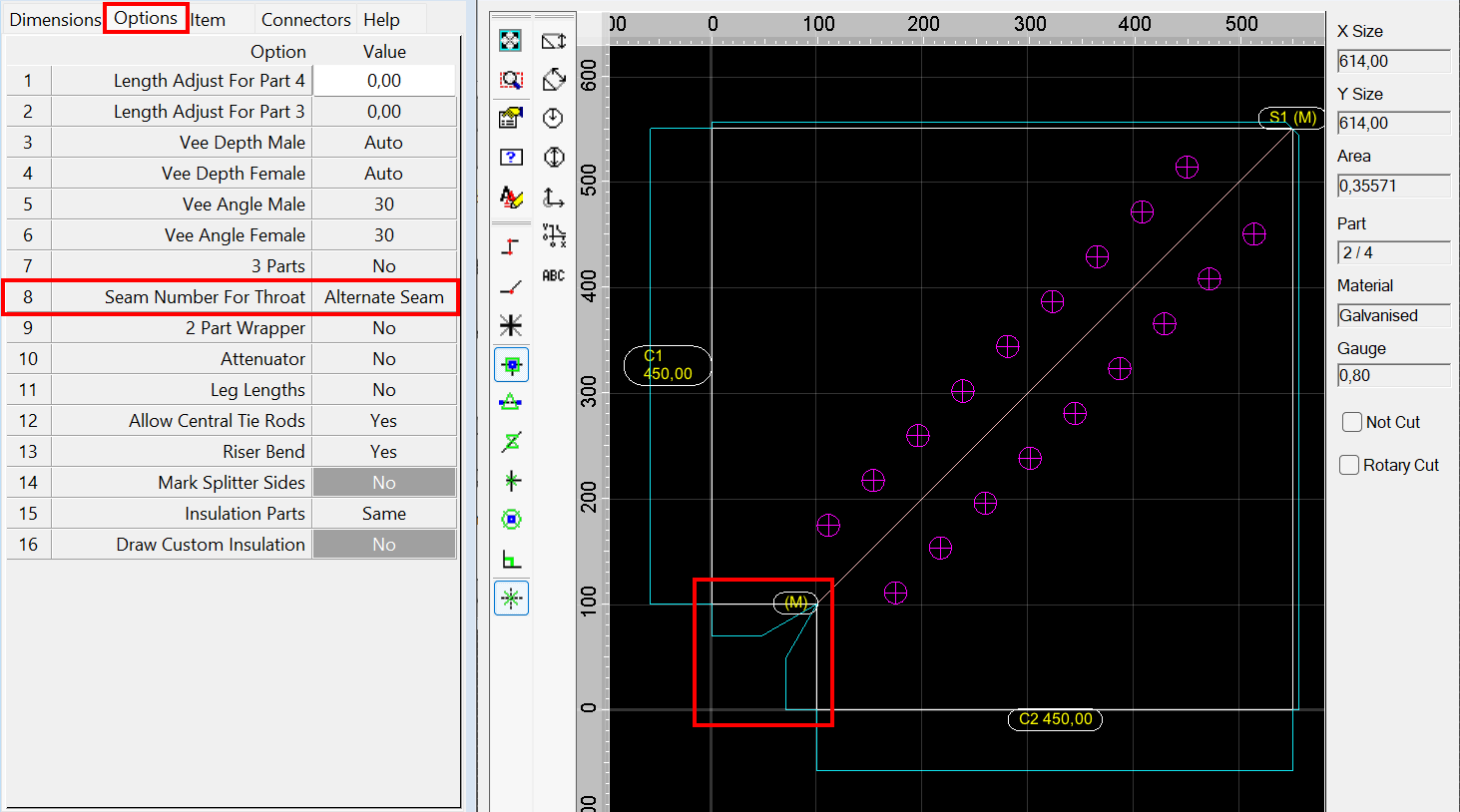The image size is (1460, 812).
Task: Switch to the Connectors tab
Action: (x=305, y=18)
